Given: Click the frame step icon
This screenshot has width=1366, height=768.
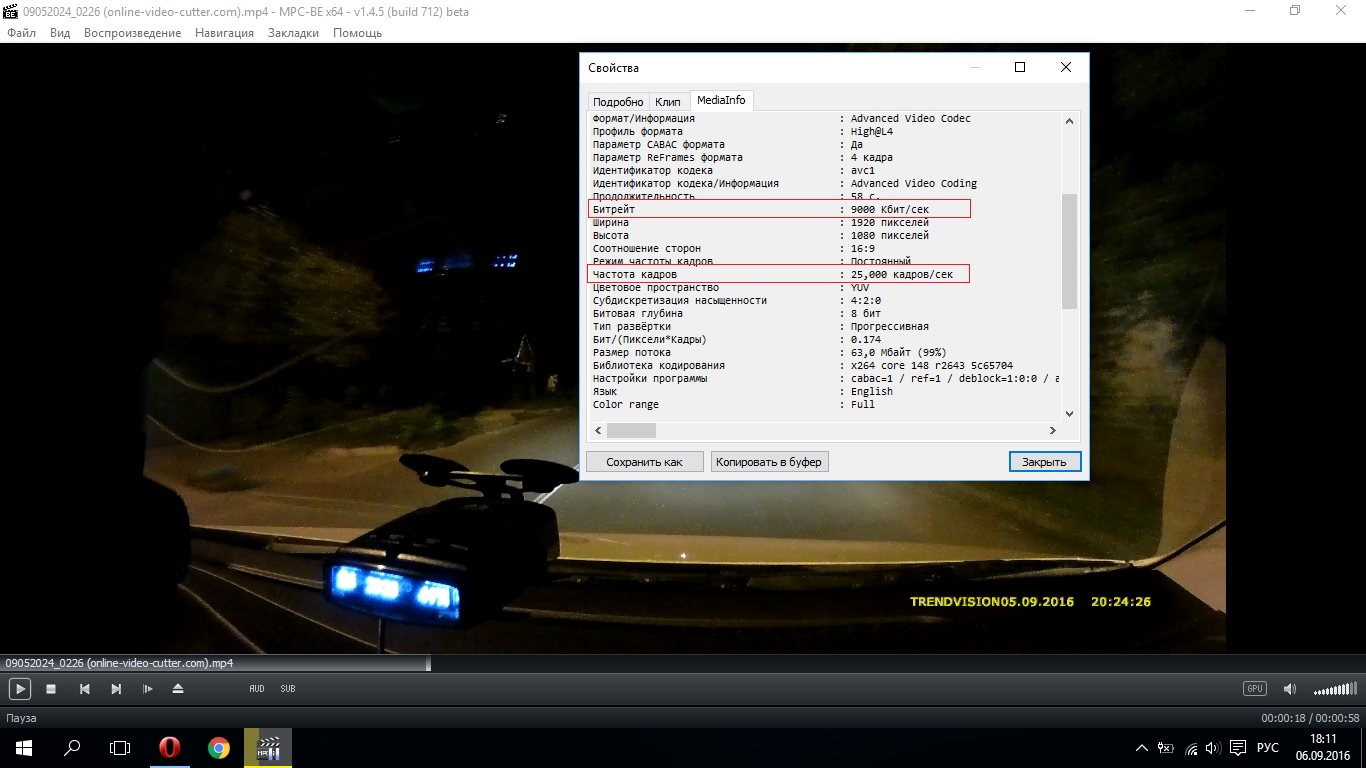Looking at the screenshot, I should coord(147,689).
